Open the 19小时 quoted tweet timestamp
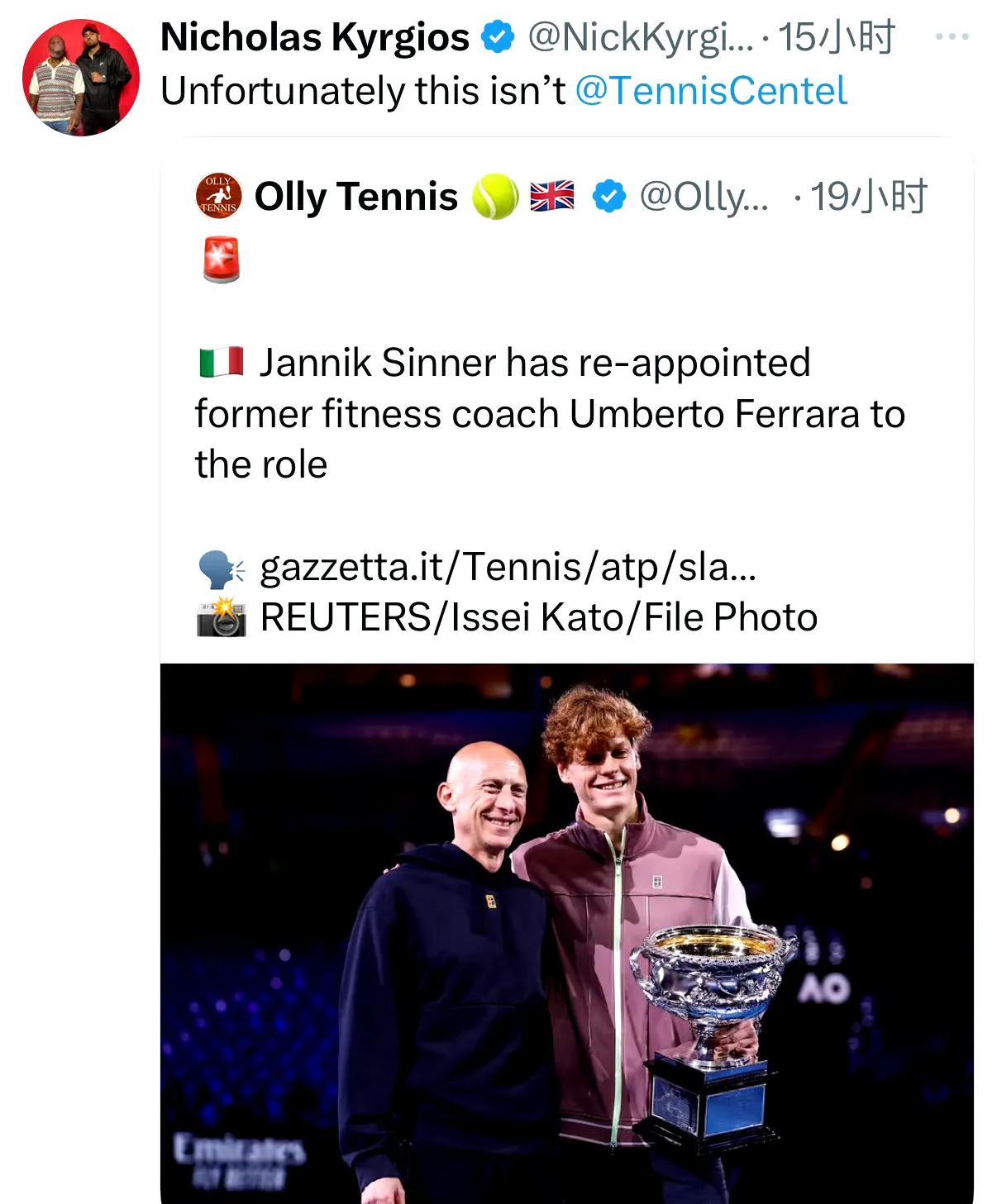997x1204 pixels. pos(868,197)
